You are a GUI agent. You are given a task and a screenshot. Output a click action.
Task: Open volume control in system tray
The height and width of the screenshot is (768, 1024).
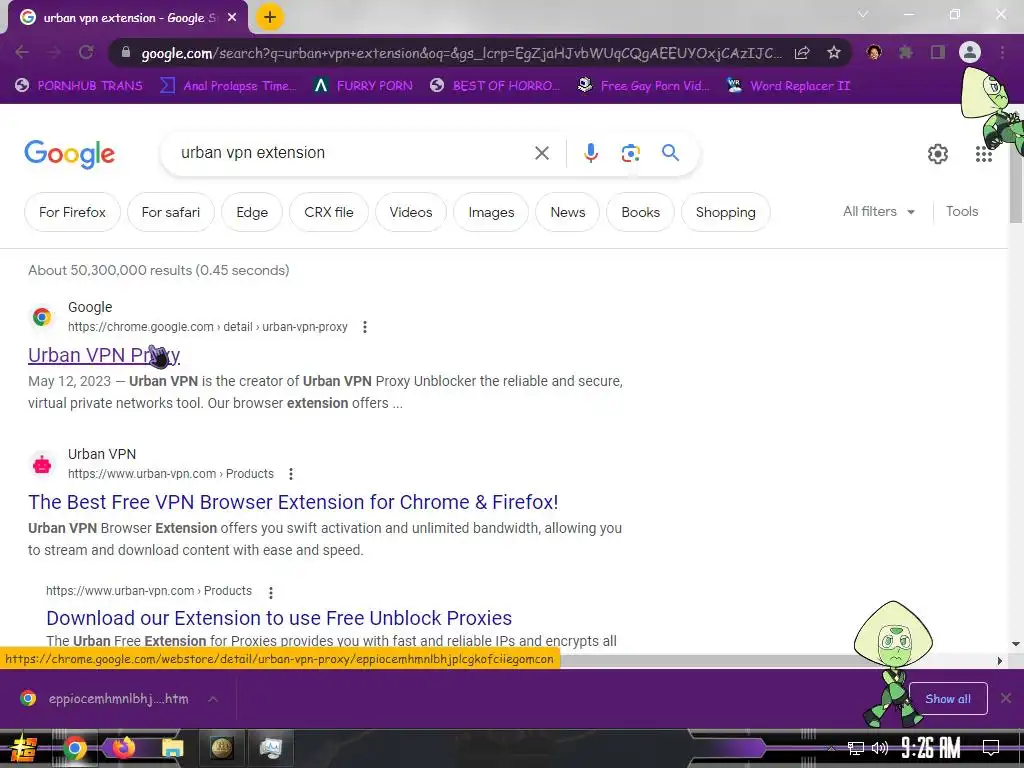point(880,748)
